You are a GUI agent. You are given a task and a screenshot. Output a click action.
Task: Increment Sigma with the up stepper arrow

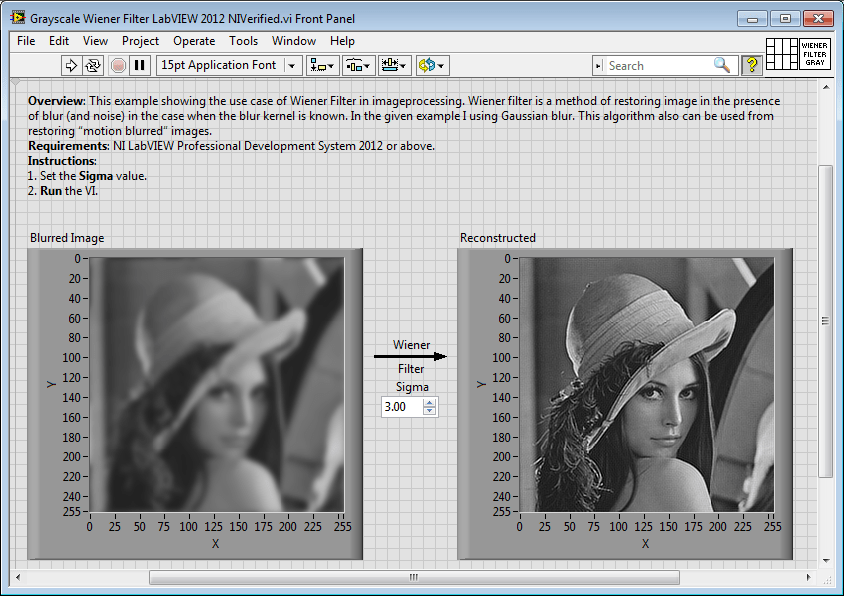429,402
